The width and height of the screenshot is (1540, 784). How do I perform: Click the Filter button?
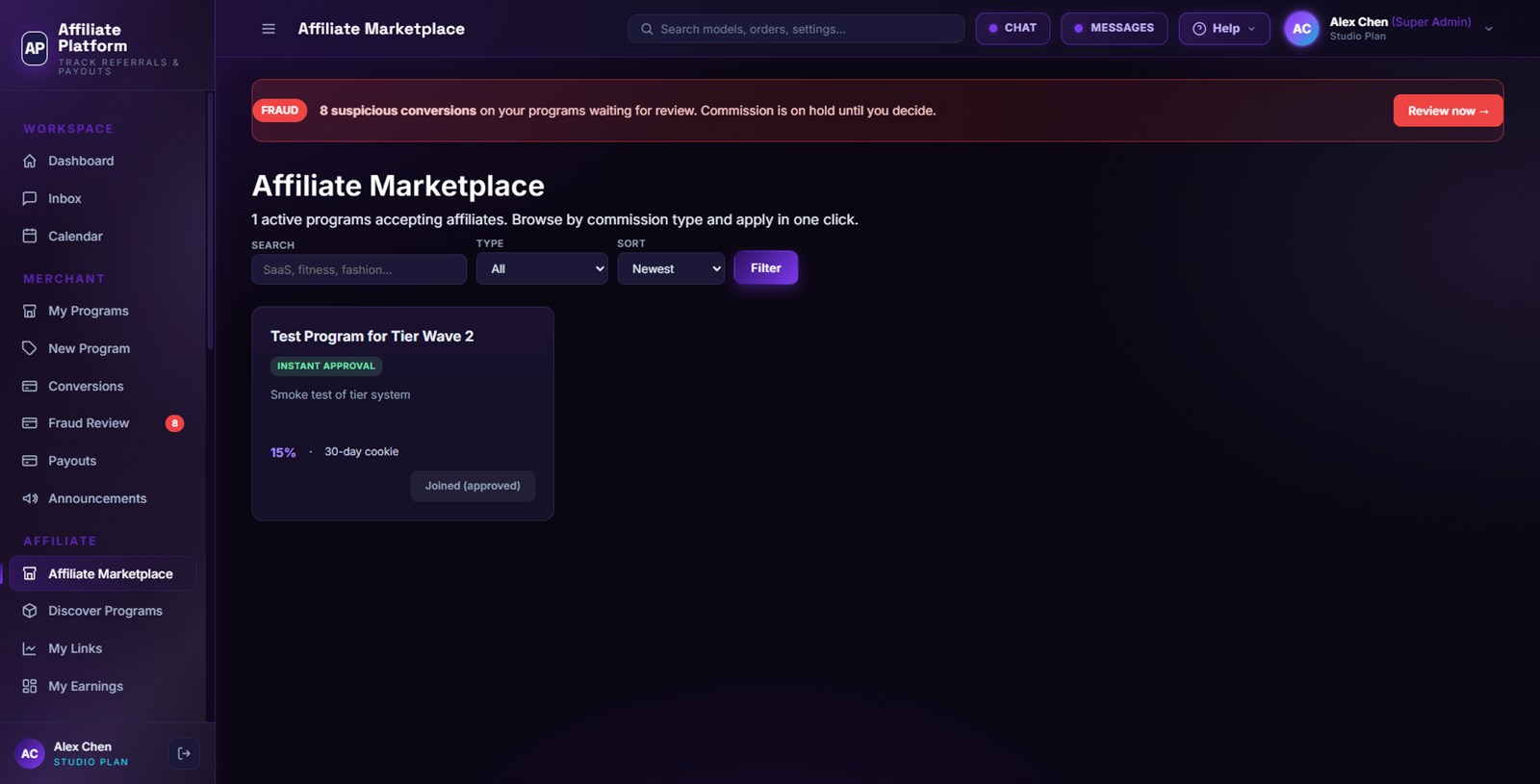766,267
